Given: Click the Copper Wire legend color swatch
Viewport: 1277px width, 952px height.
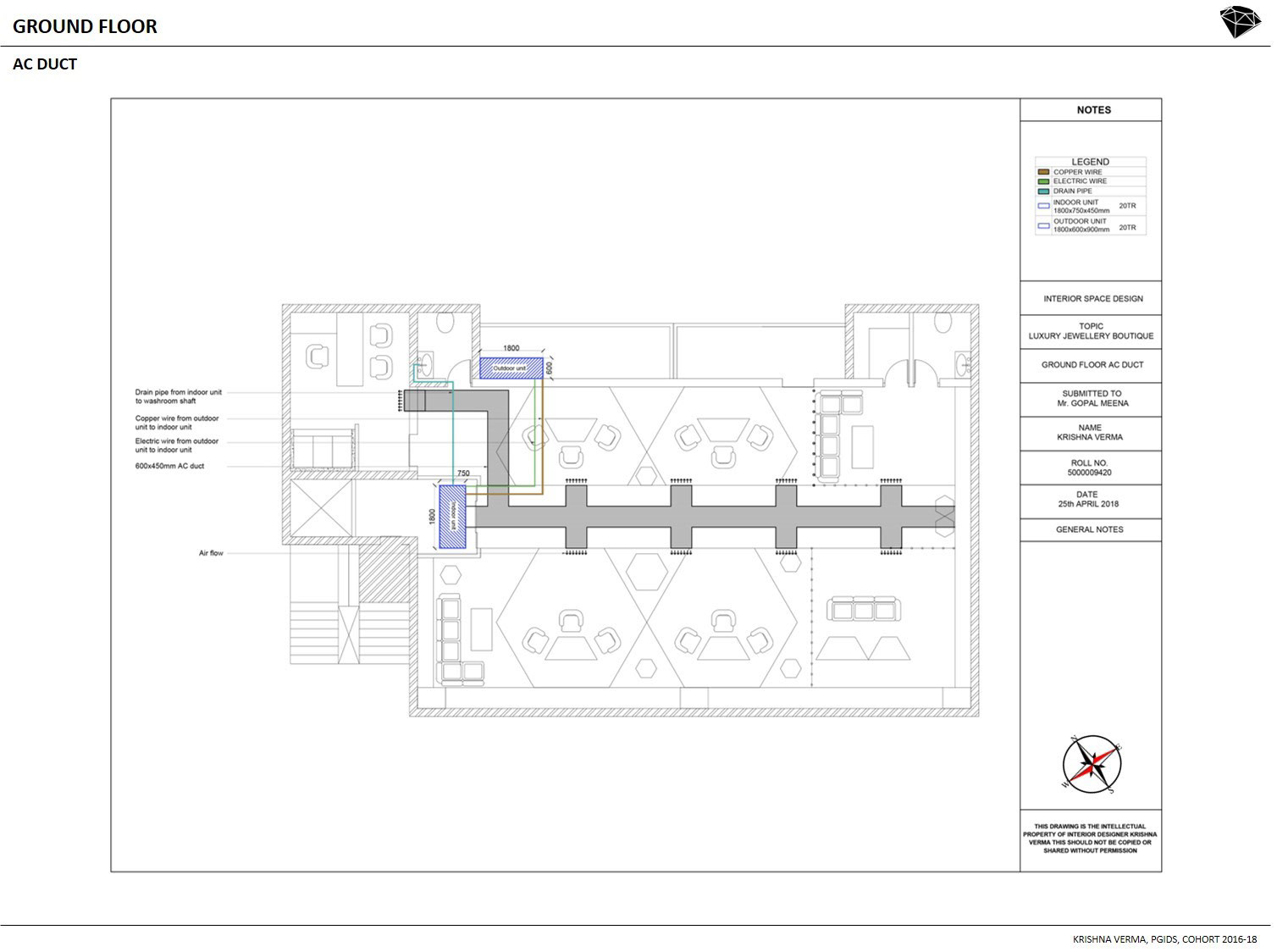Looking at the screenshot, I should click(1043, 172).
